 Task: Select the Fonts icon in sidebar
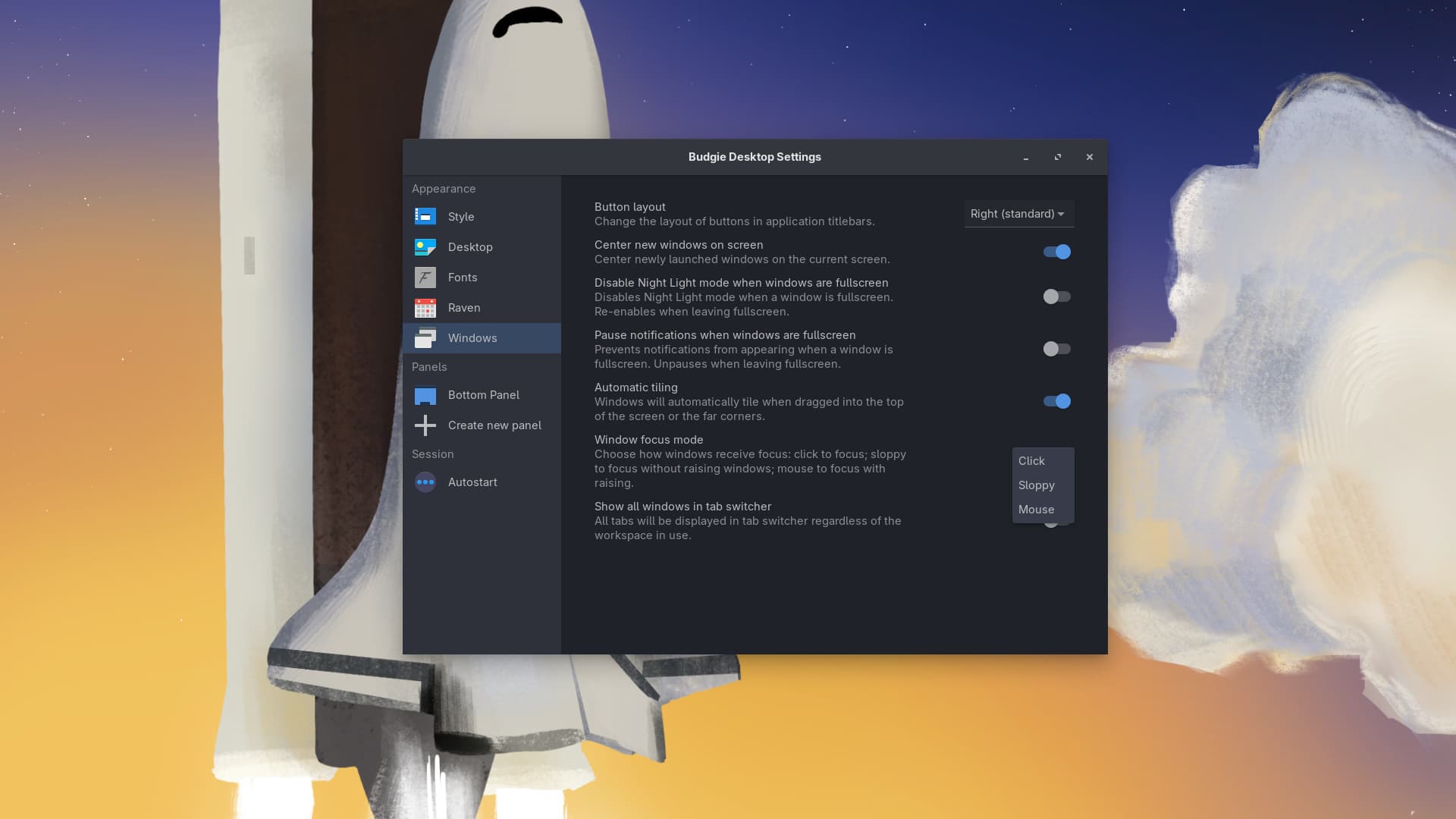(425, 278)
